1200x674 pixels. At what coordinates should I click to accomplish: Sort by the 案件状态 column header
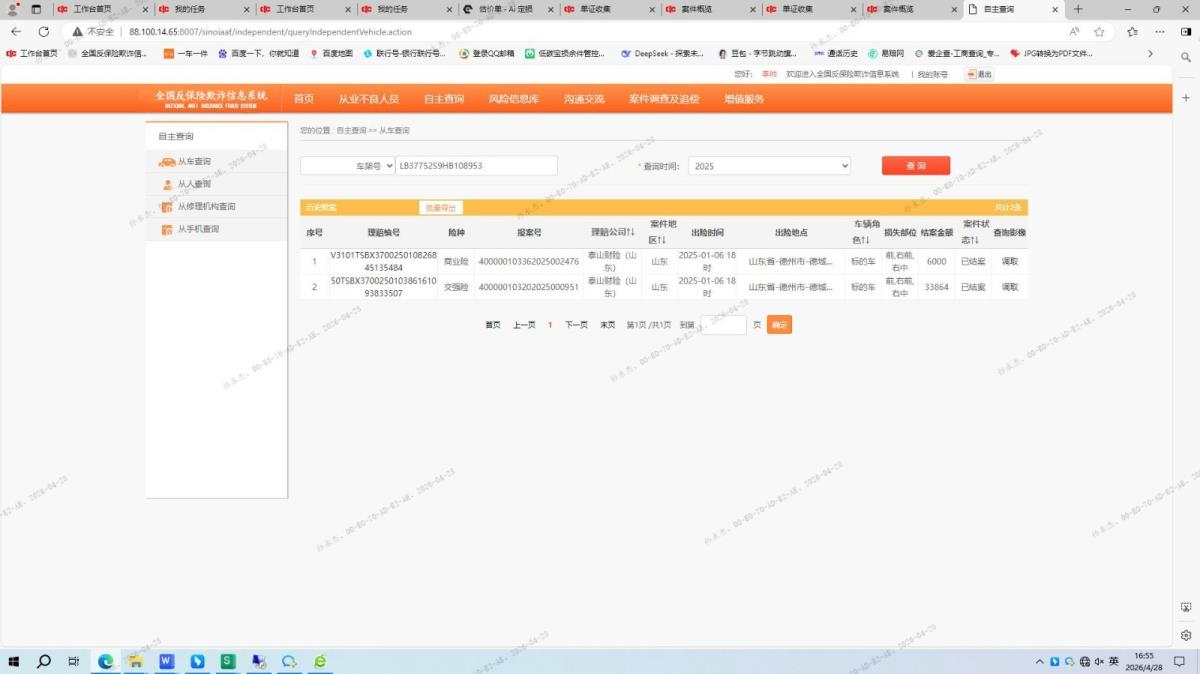click(975, 232)
